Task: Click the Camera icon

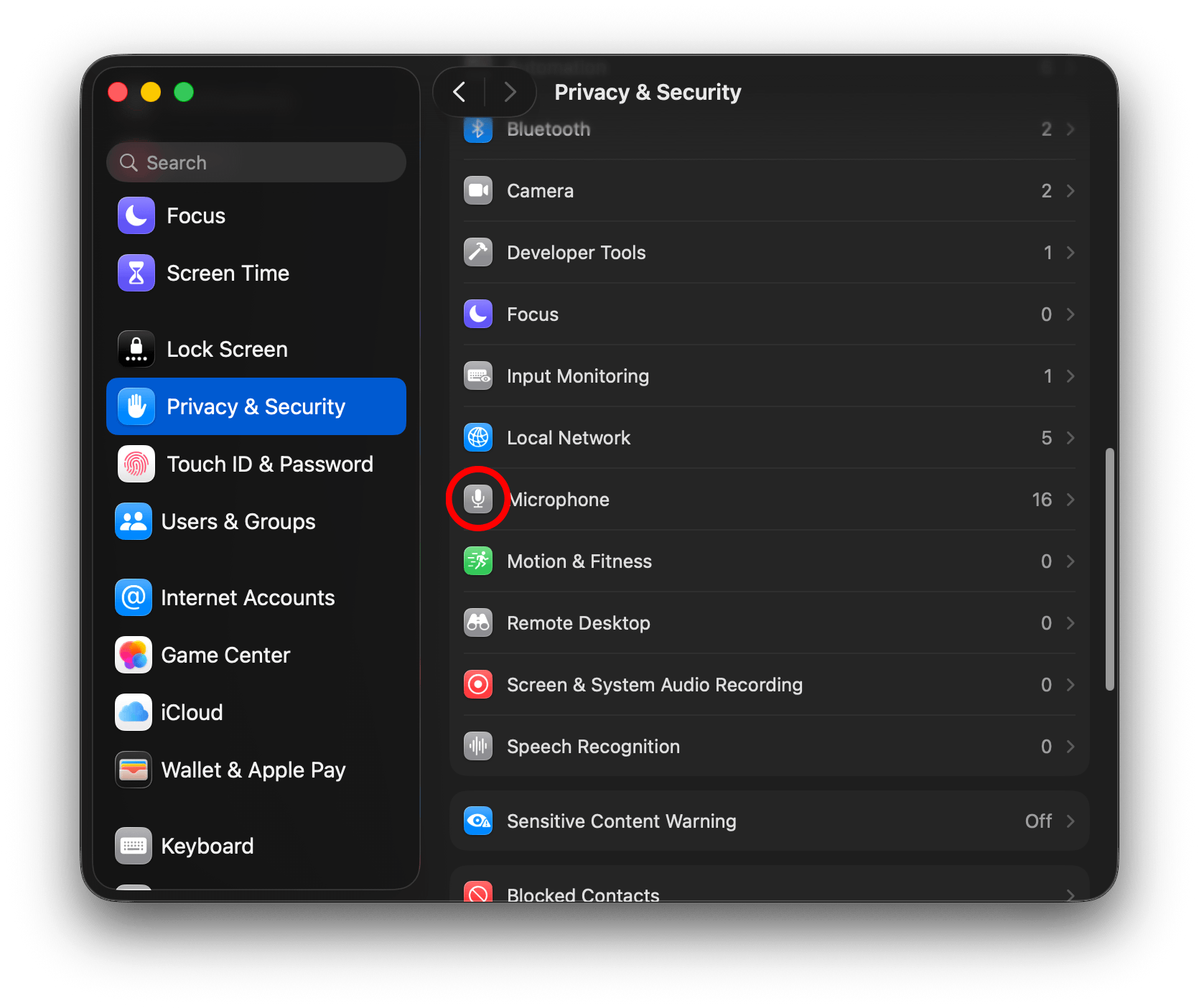Action: [478, 191]
